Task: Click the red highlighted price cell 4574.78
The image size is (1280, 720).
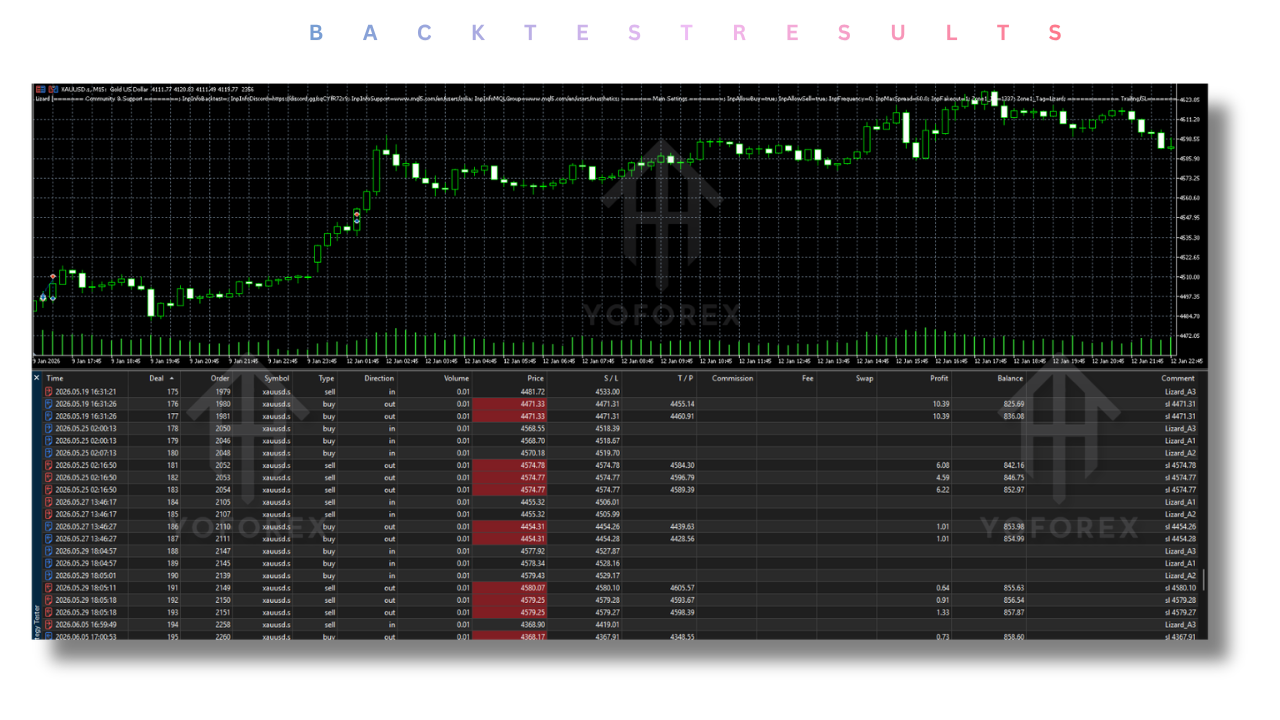Action: [x=510, y=465]
